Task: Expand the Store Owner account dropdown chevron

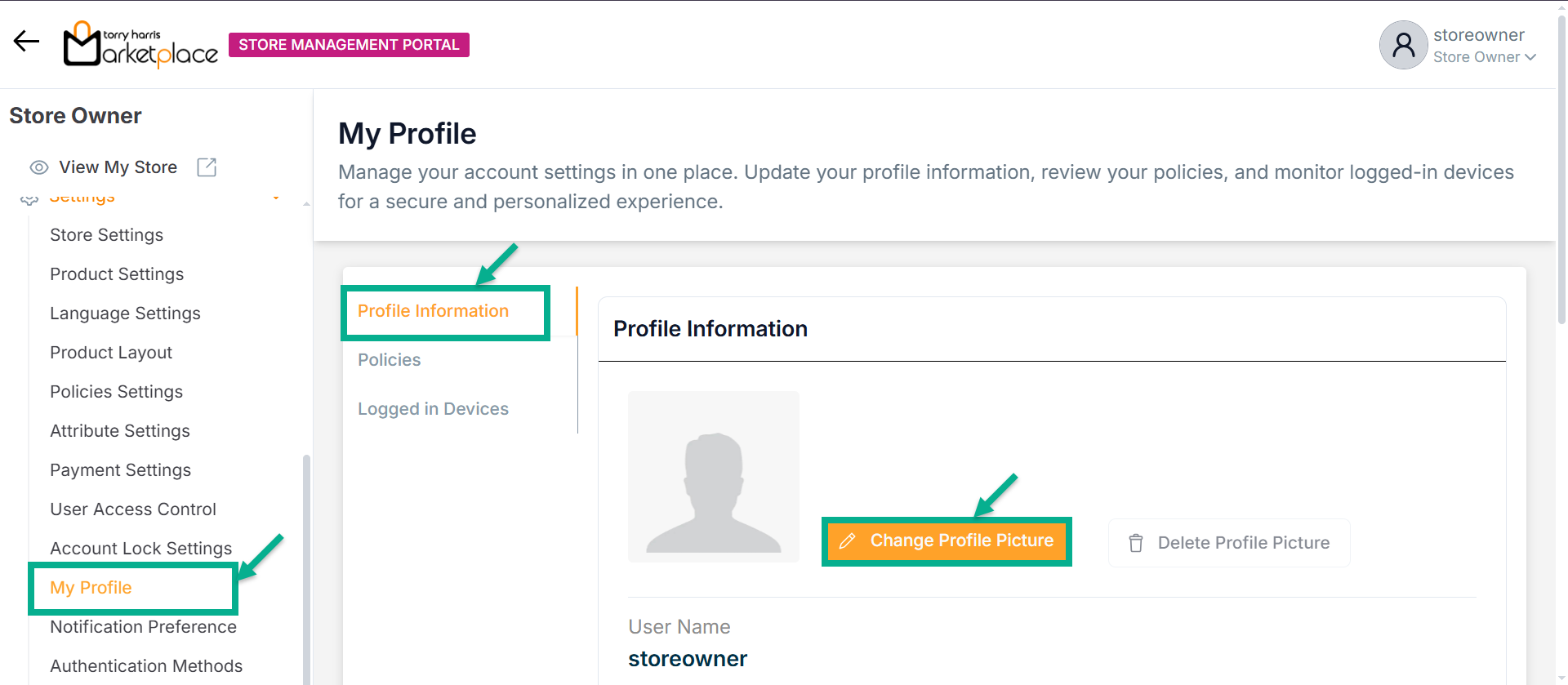Action: click(1531, 57)
